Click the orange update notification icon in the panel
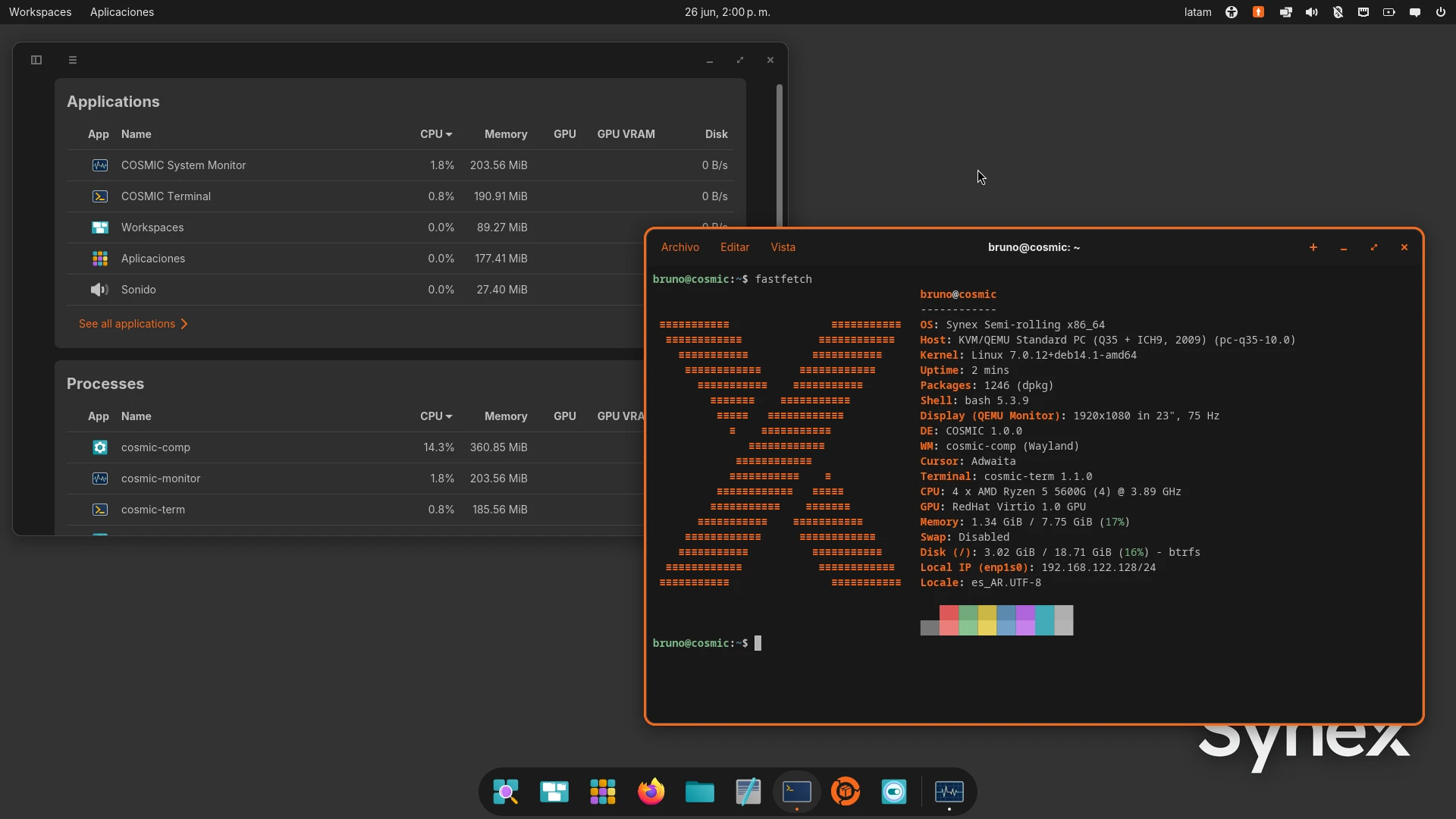 [x=1258, y=12]
